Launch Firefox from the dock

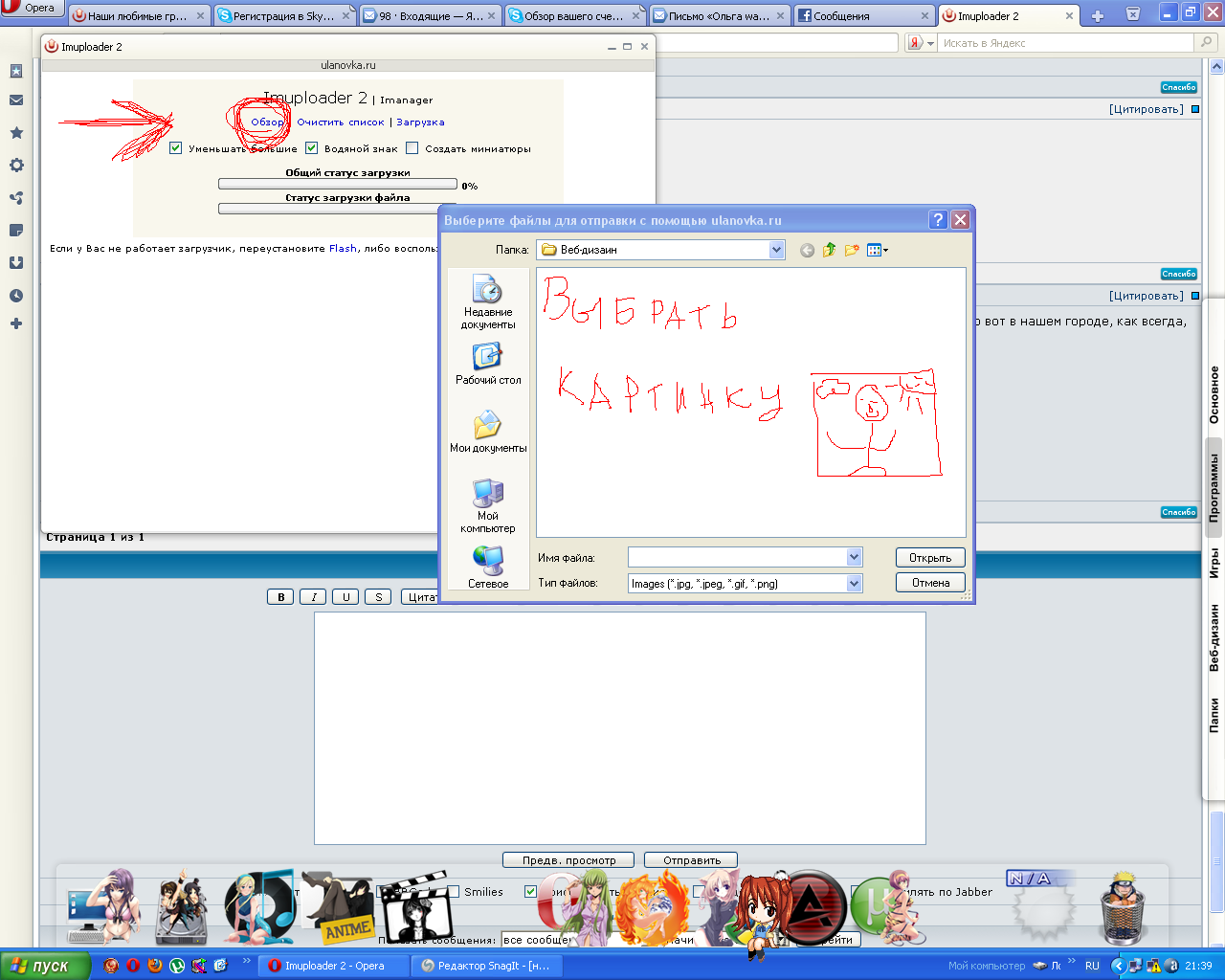pos(651,907)
